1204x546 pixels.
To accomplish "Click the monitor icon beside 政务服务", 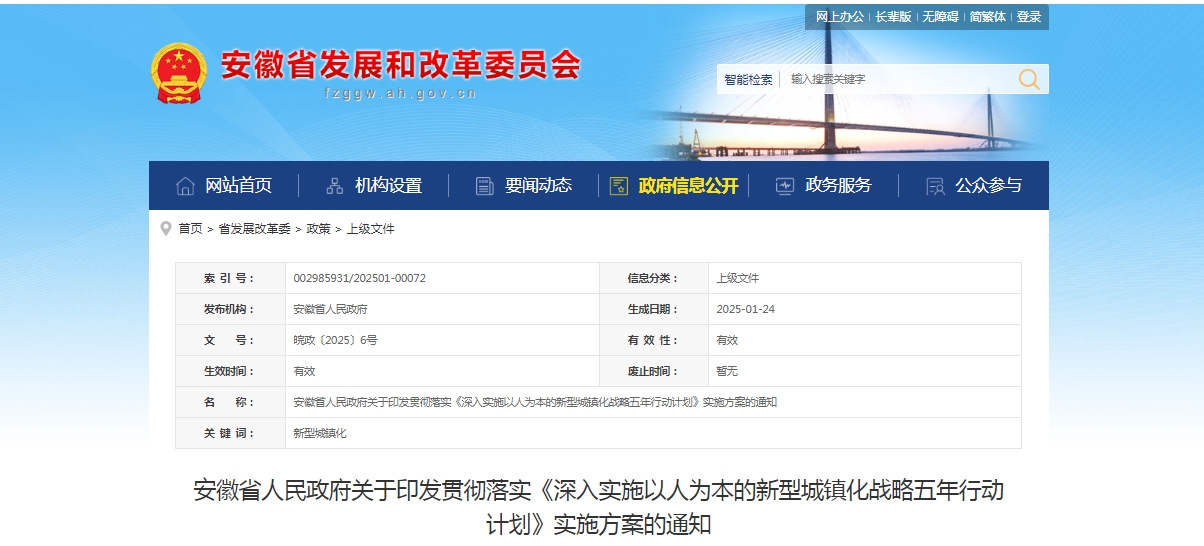I will (785, 186).
